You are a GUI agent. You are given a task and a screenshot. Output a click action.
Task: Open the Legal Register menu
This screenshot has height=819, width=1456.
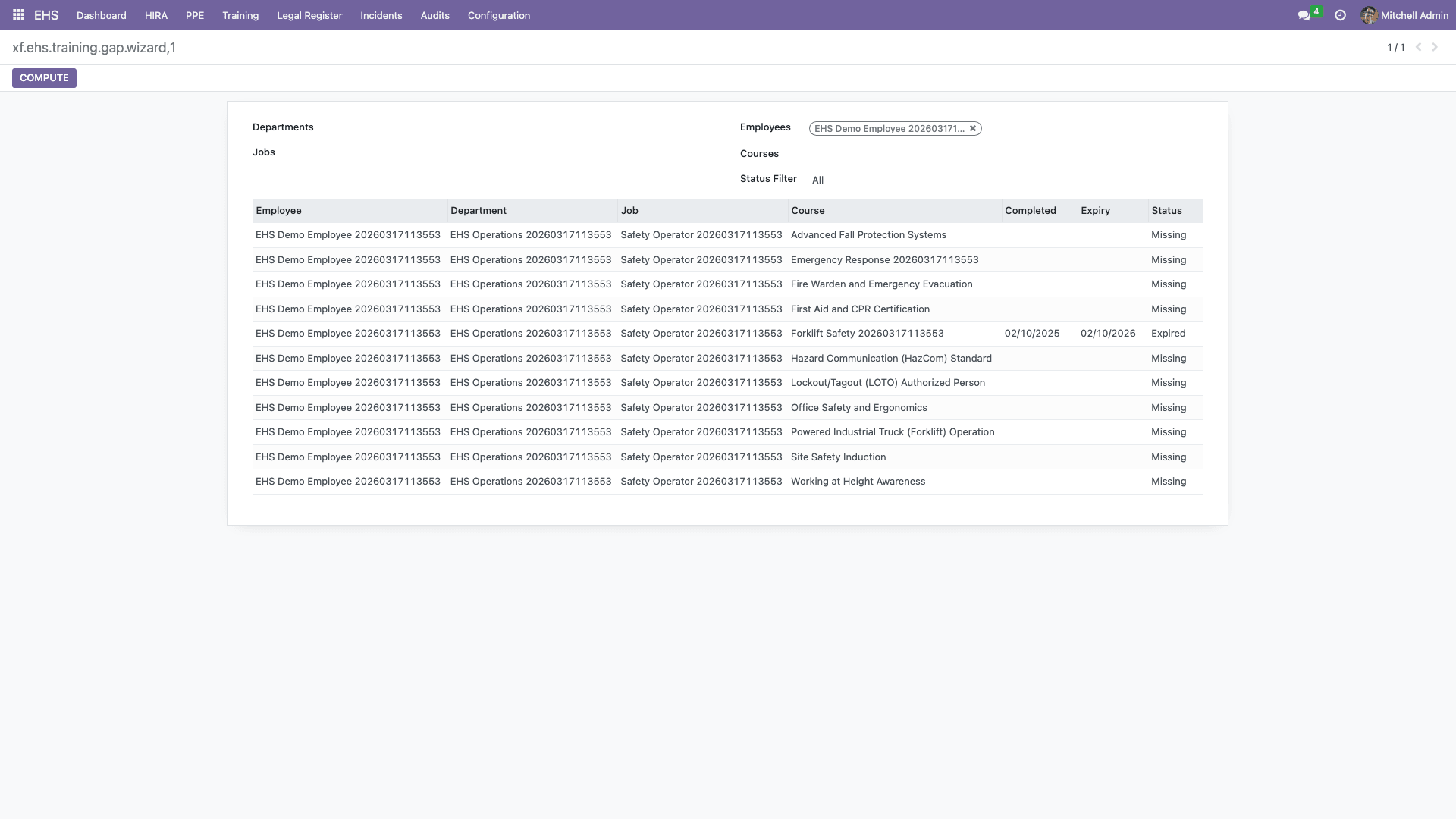309,15
